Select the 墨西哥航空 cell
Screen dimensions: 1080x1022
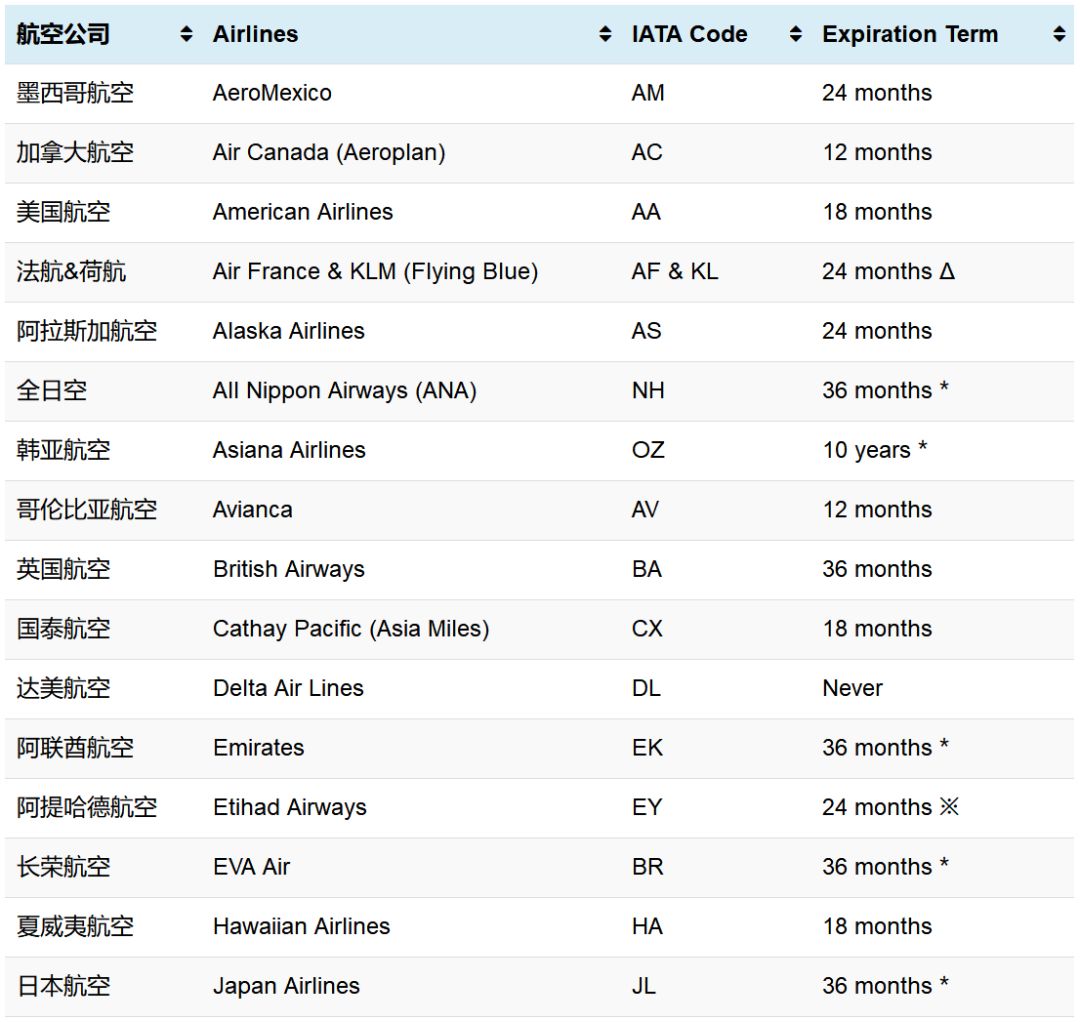click(75, 93)
